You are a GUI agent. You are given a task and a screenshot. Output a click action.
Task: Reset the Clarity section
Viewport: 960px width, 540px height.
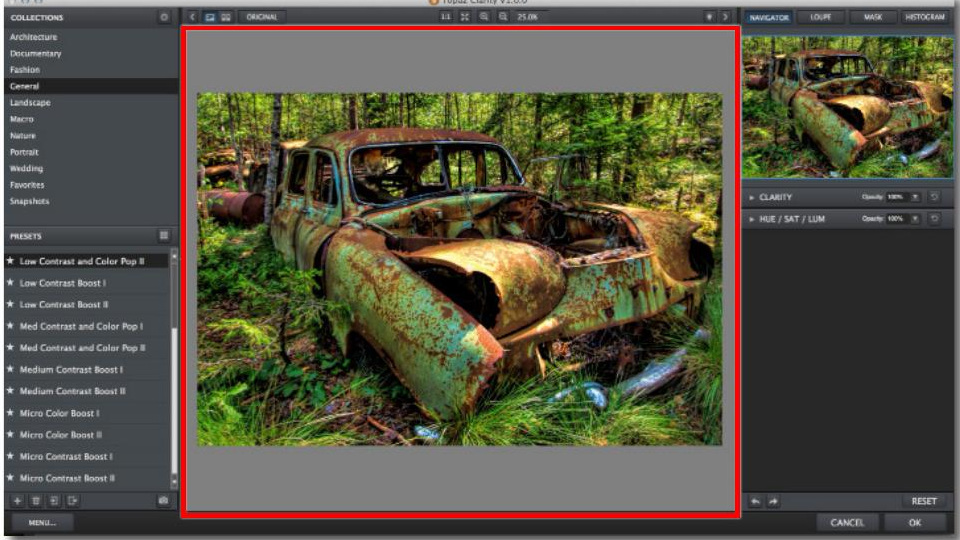pyautogui.click(x=934, y=197)
